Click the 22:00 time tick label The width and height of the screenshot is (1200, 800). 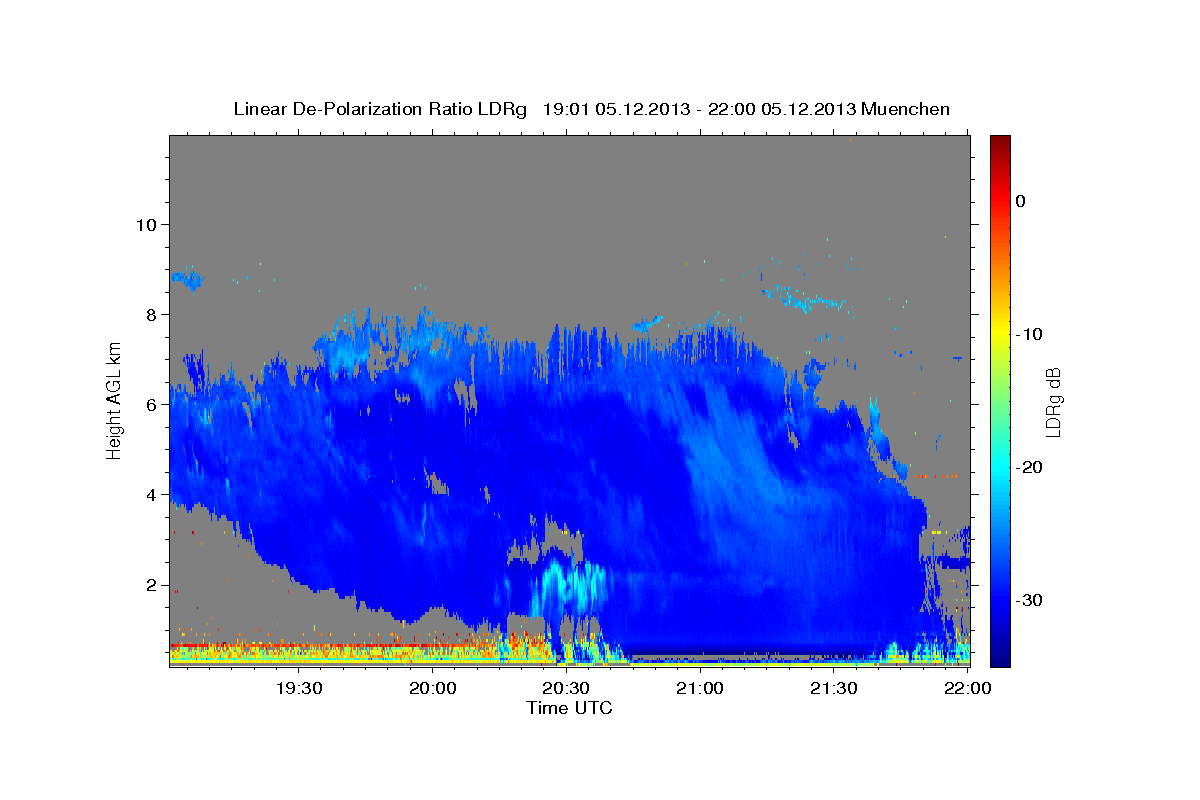(x=967, y=688)
